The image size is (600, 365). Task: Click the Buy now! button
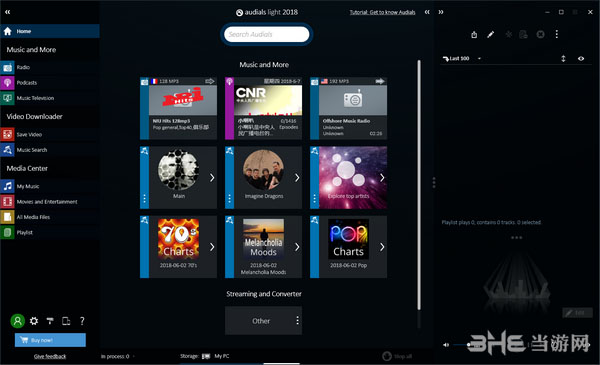50,340
